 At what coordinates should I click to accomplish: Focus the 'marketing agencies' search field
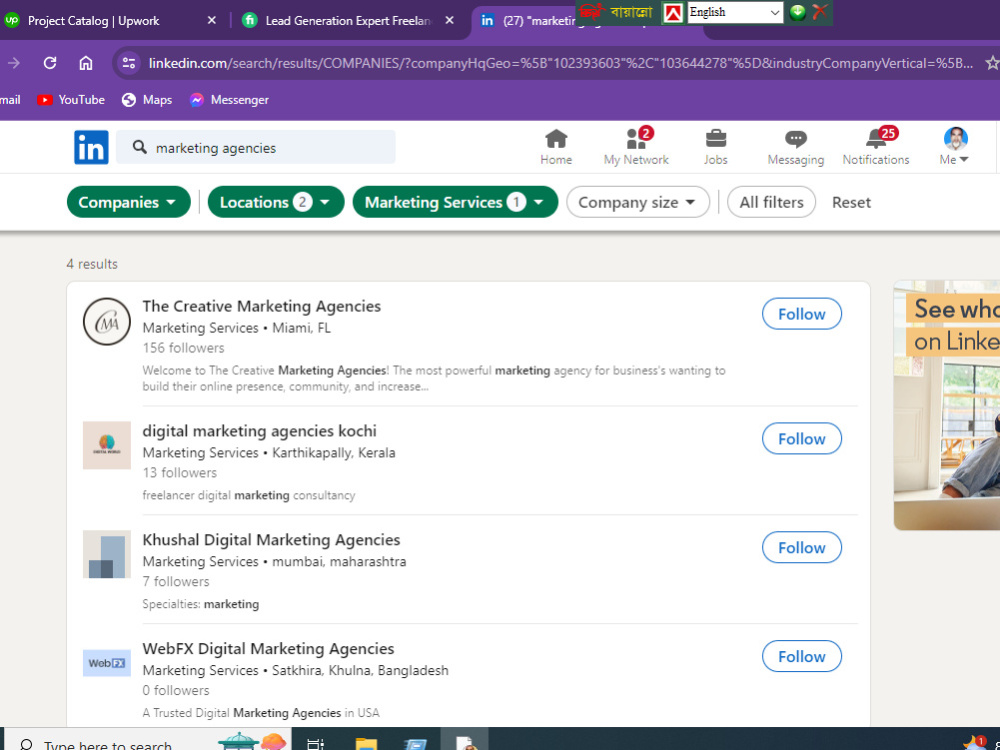pos(256,147)
